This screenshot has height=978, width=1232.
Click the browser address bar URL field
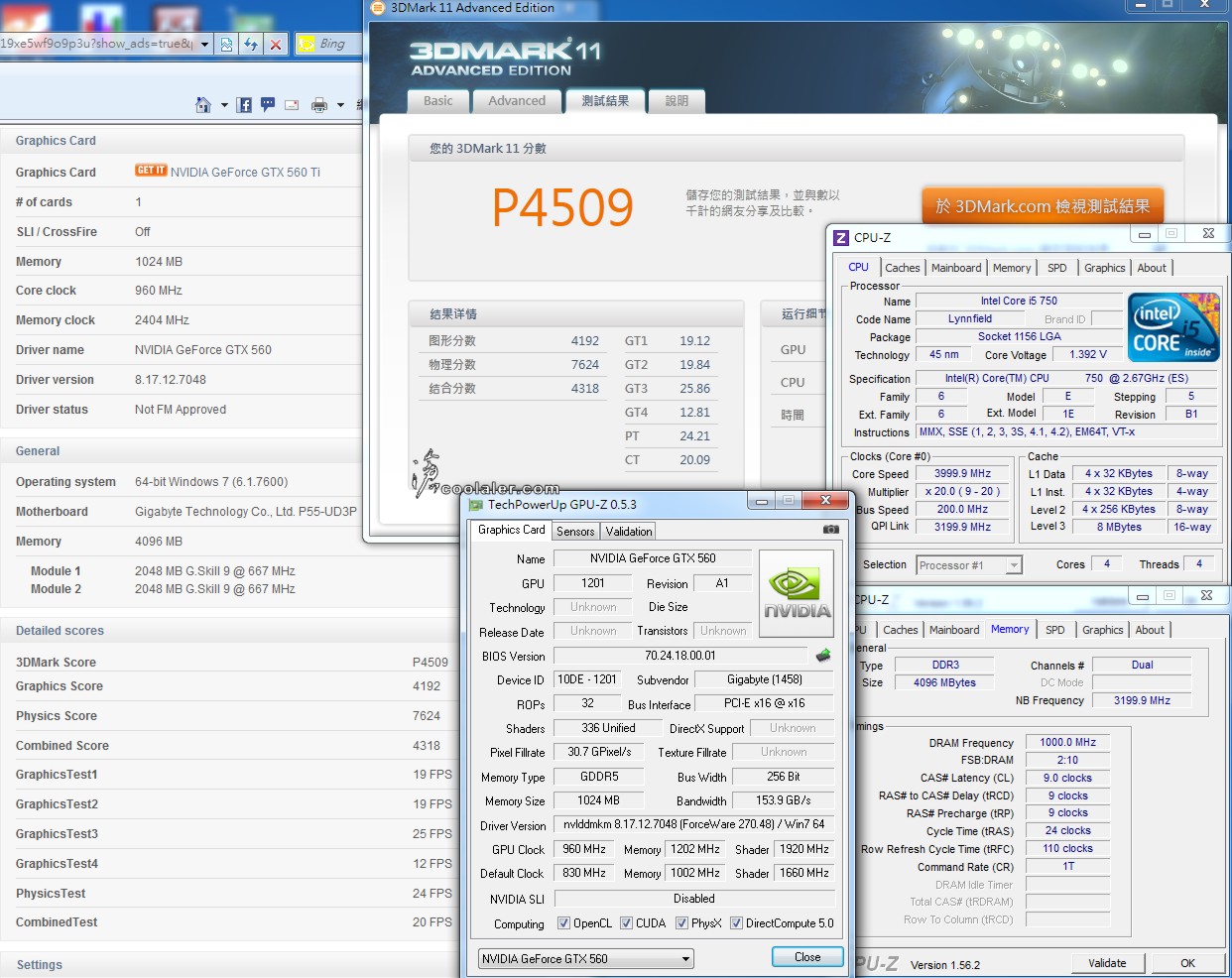pyautogui.click(x=97, y=44)
